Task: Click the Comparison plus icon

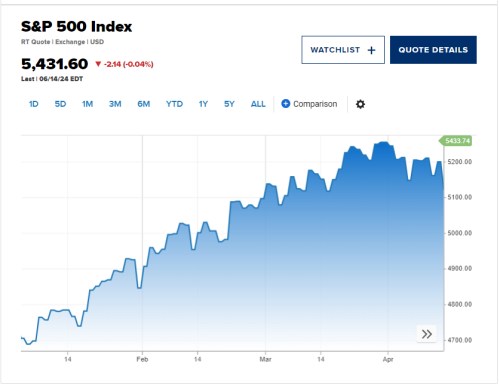Action: click(286, 104)
